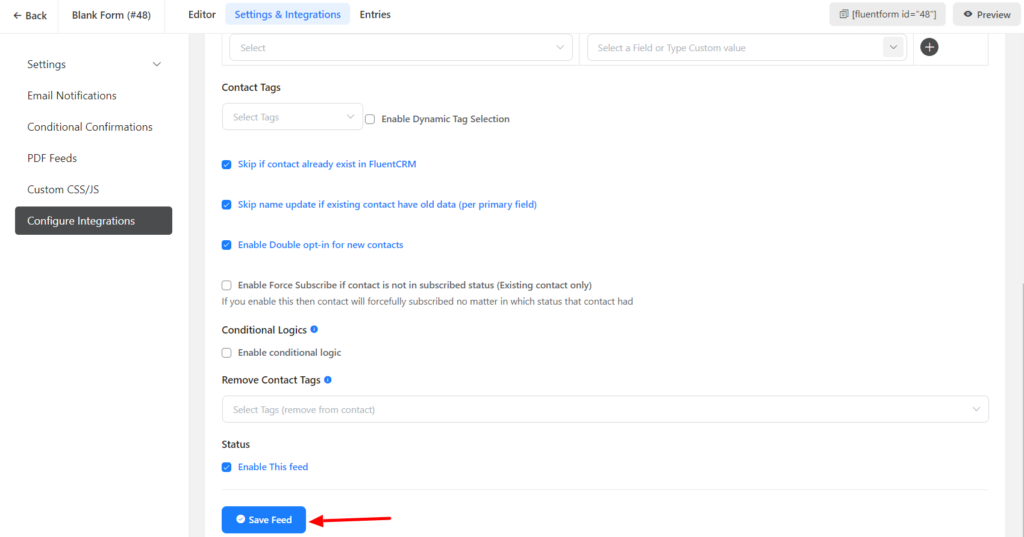Viewport: 1024px width, 537px height.
Task: Open the Select a Field or Custom value dropdown
Action: click(745, 48)
